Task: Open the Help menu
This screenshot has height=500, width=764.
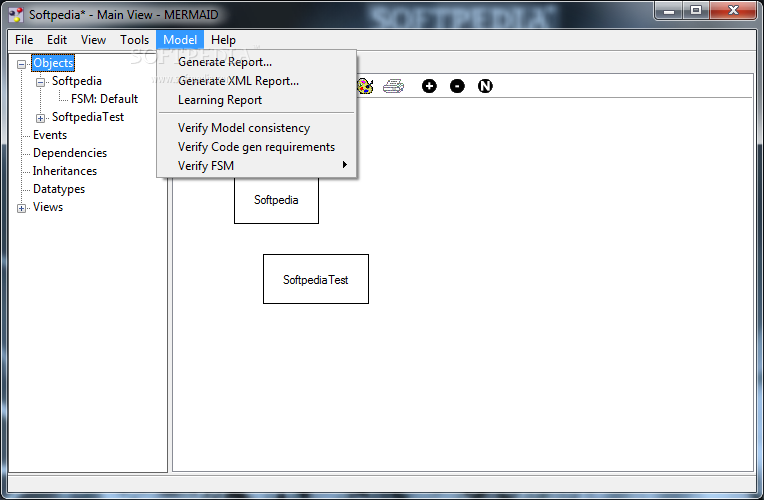Action: (223, 40)
